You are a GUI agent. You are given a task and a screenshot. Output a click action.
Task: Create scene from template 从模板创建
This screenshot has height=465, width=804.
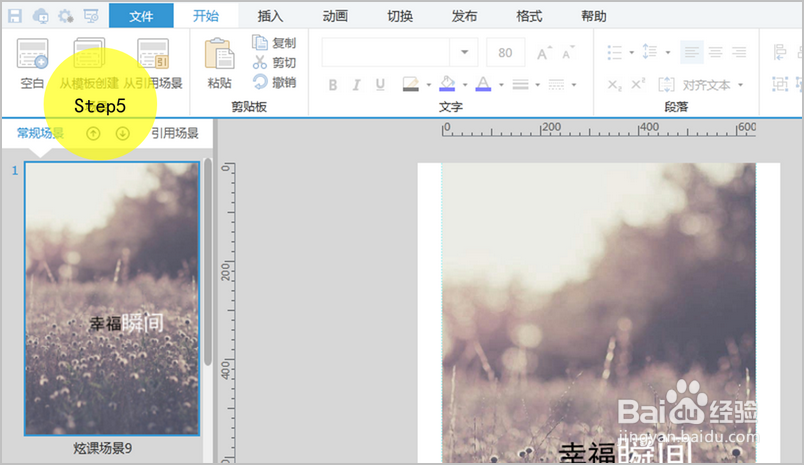(x=89, y=63)
